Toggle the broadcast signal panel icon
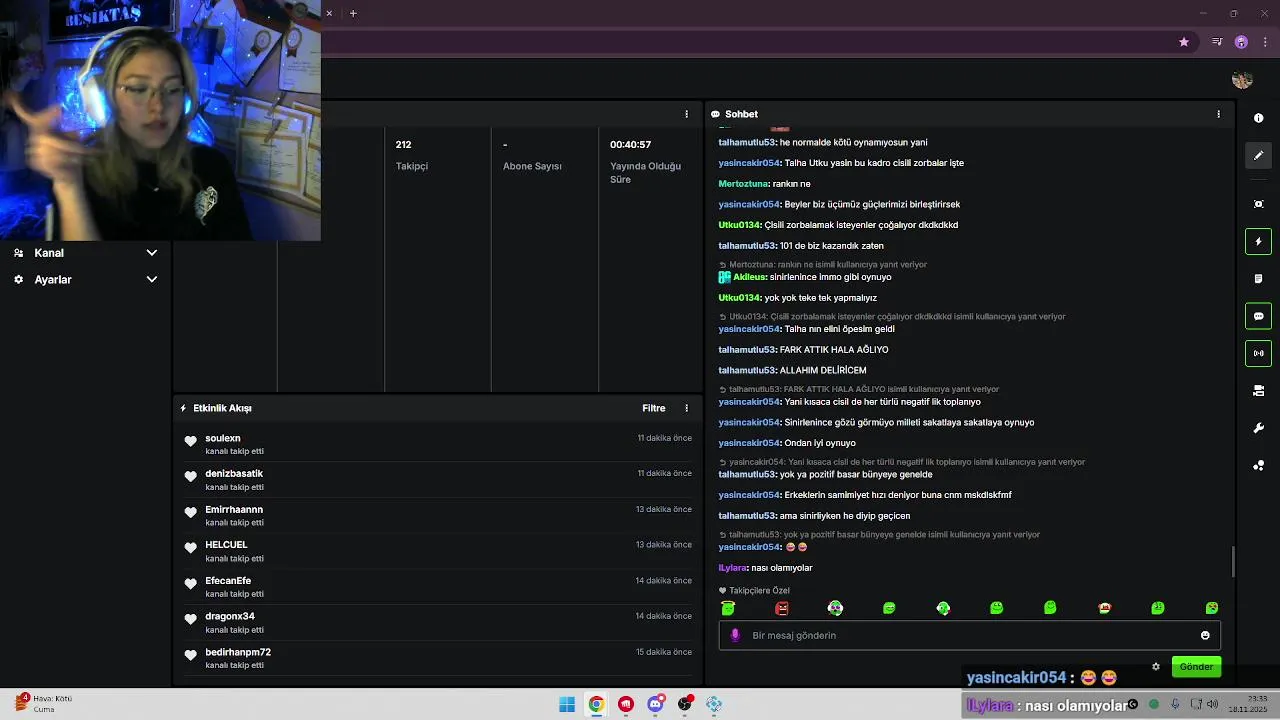1280x720 pixels. [1258, 353]
